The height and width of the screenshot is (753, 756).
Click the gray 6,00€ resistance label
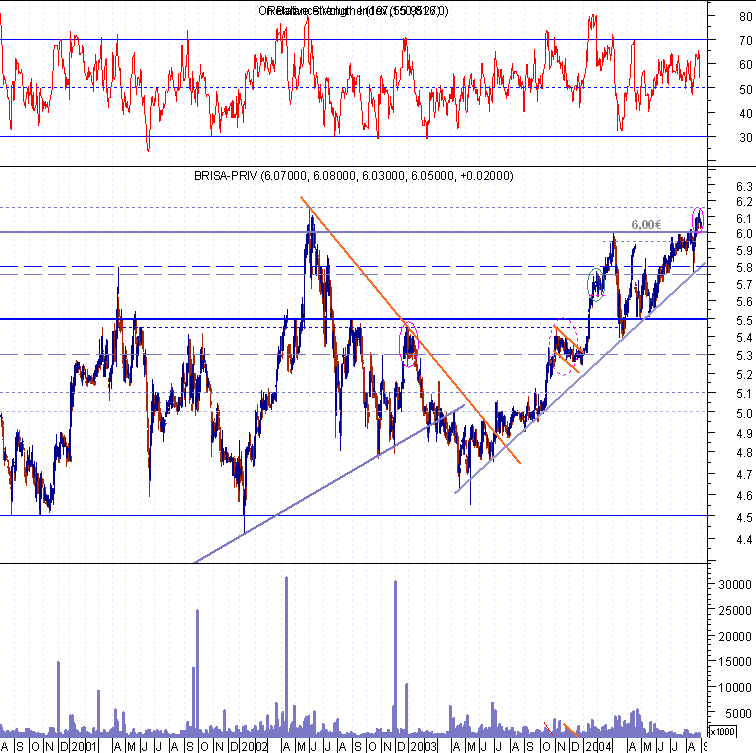646,225
